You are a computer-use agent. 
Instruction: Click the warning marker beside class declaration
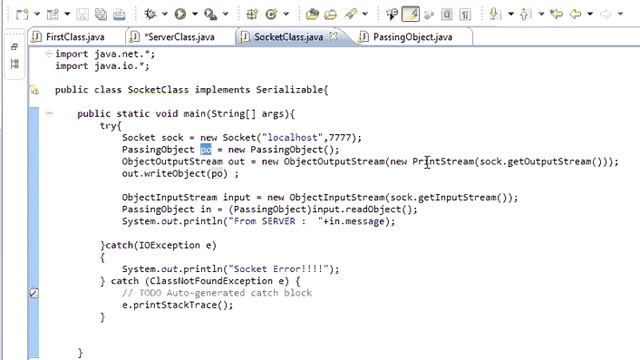(x=35, y=90)
